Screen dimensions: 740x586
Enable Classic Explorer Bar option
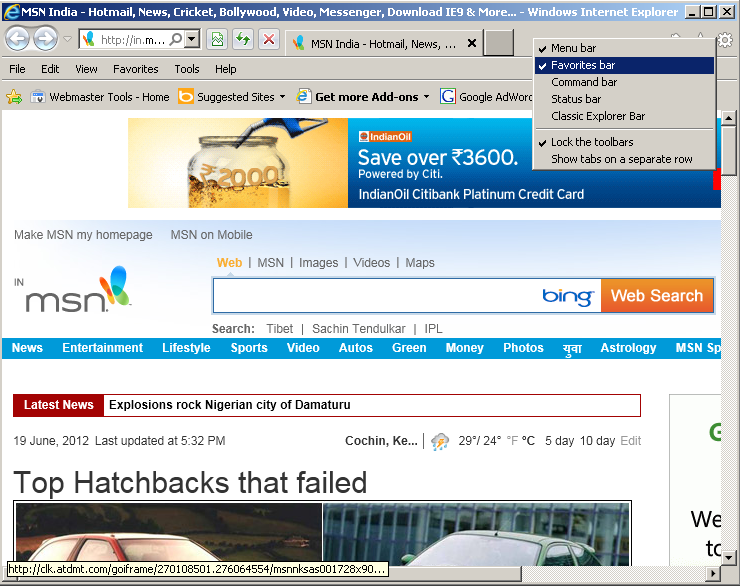click(624, 116)
